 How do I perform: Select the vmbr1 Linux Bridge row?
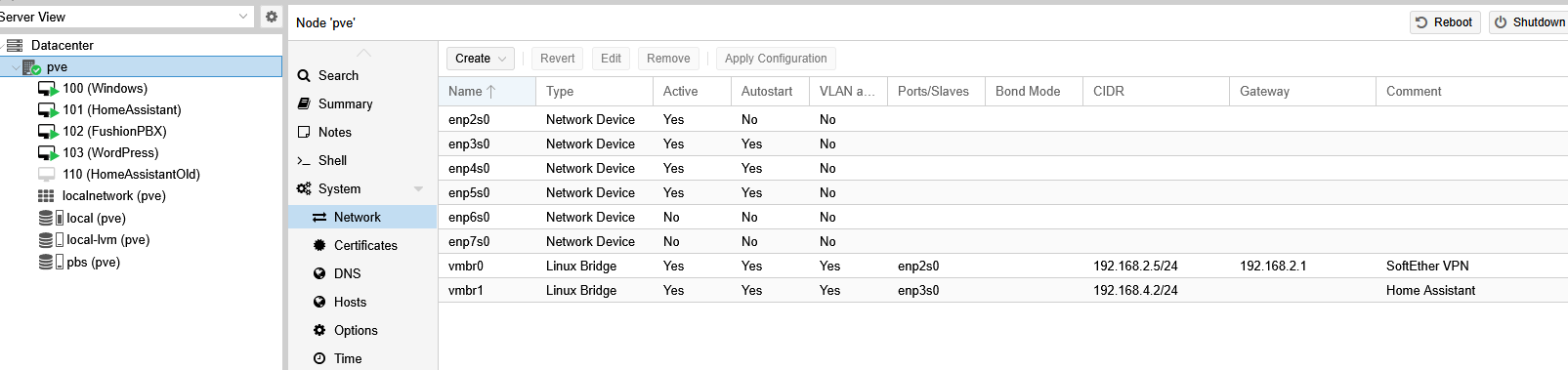[1003, 290]
